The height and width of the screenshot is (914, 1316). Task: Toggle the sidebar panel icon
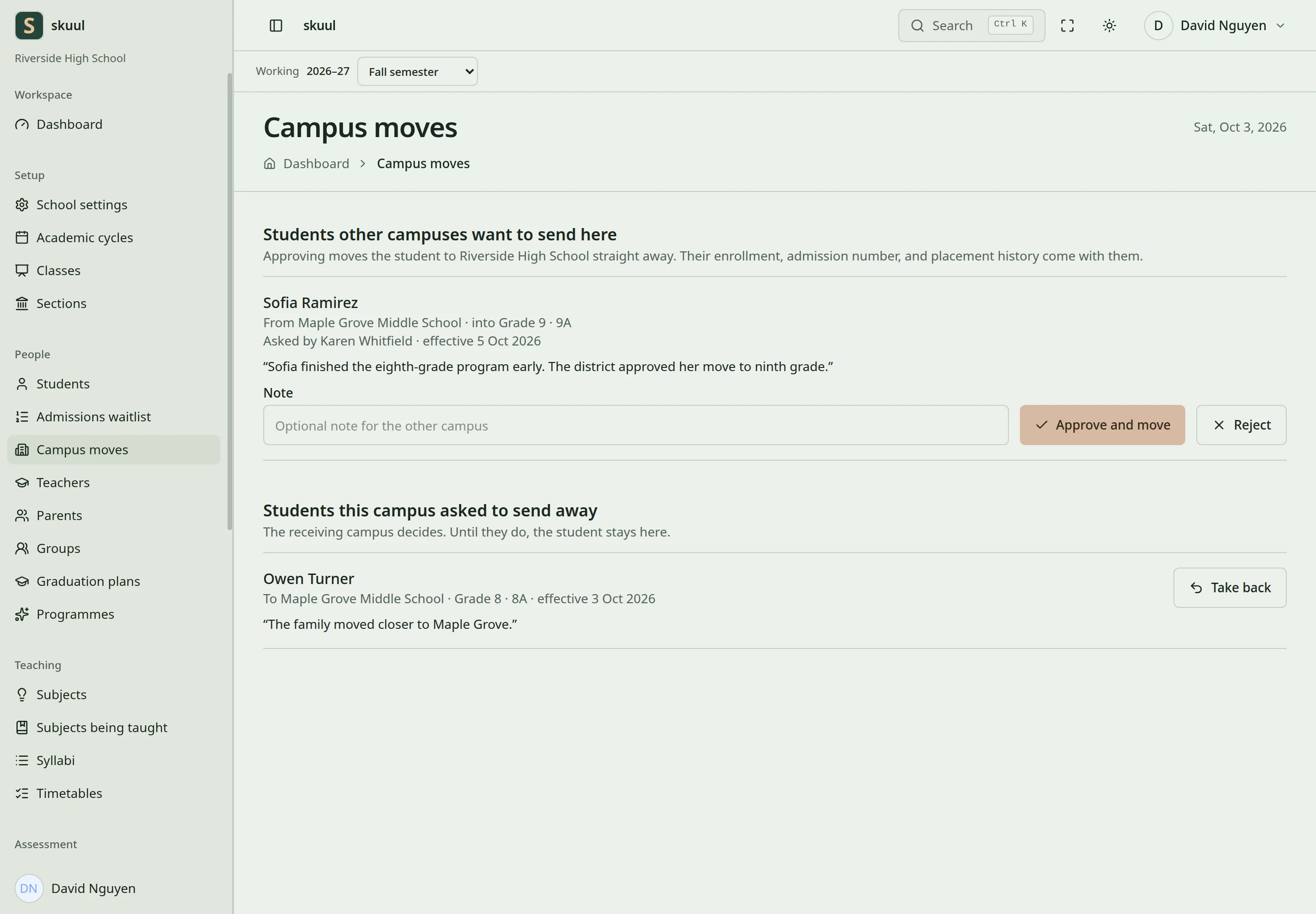[276, 26]
